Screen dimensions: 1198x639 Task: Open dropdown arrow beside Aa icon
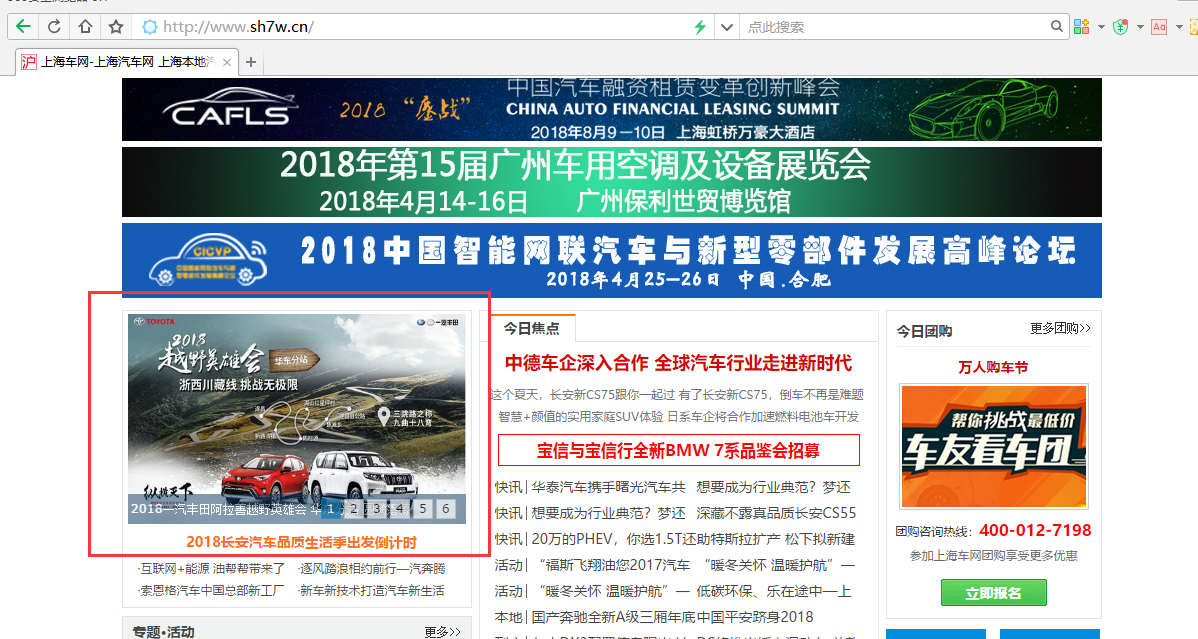pyautogui.click(x=1179, y=28)
